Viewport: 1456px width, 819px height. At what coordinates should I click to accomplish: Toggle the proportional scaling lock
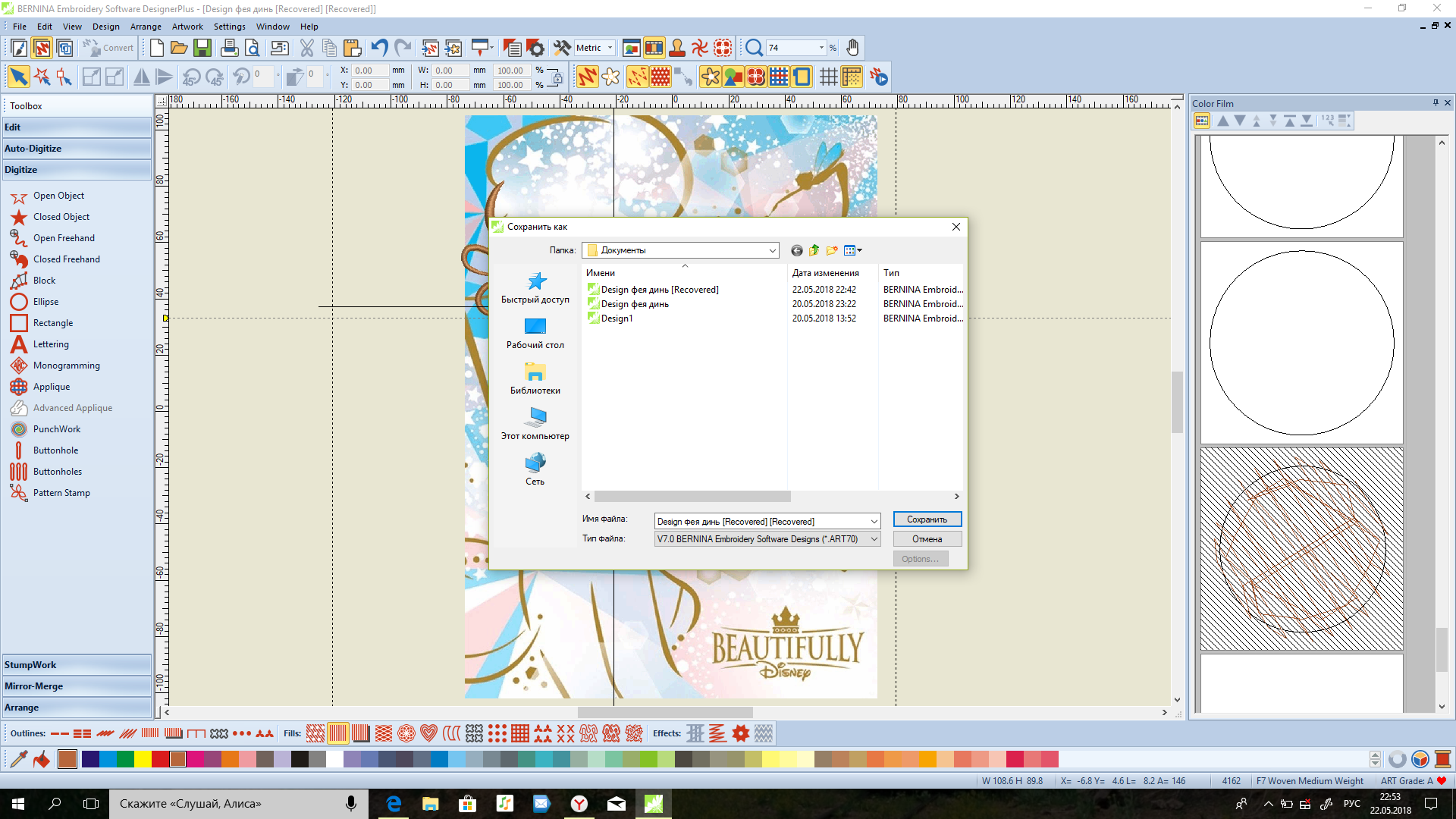pos(557,77)
